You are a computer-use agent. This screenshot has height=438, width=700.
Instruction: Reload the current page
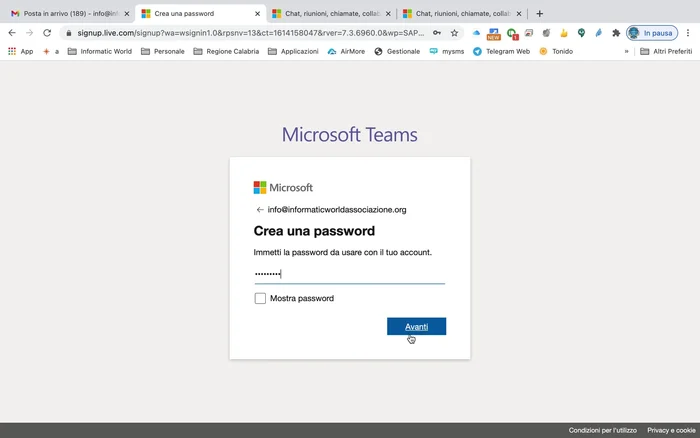(x=47, y=33)
